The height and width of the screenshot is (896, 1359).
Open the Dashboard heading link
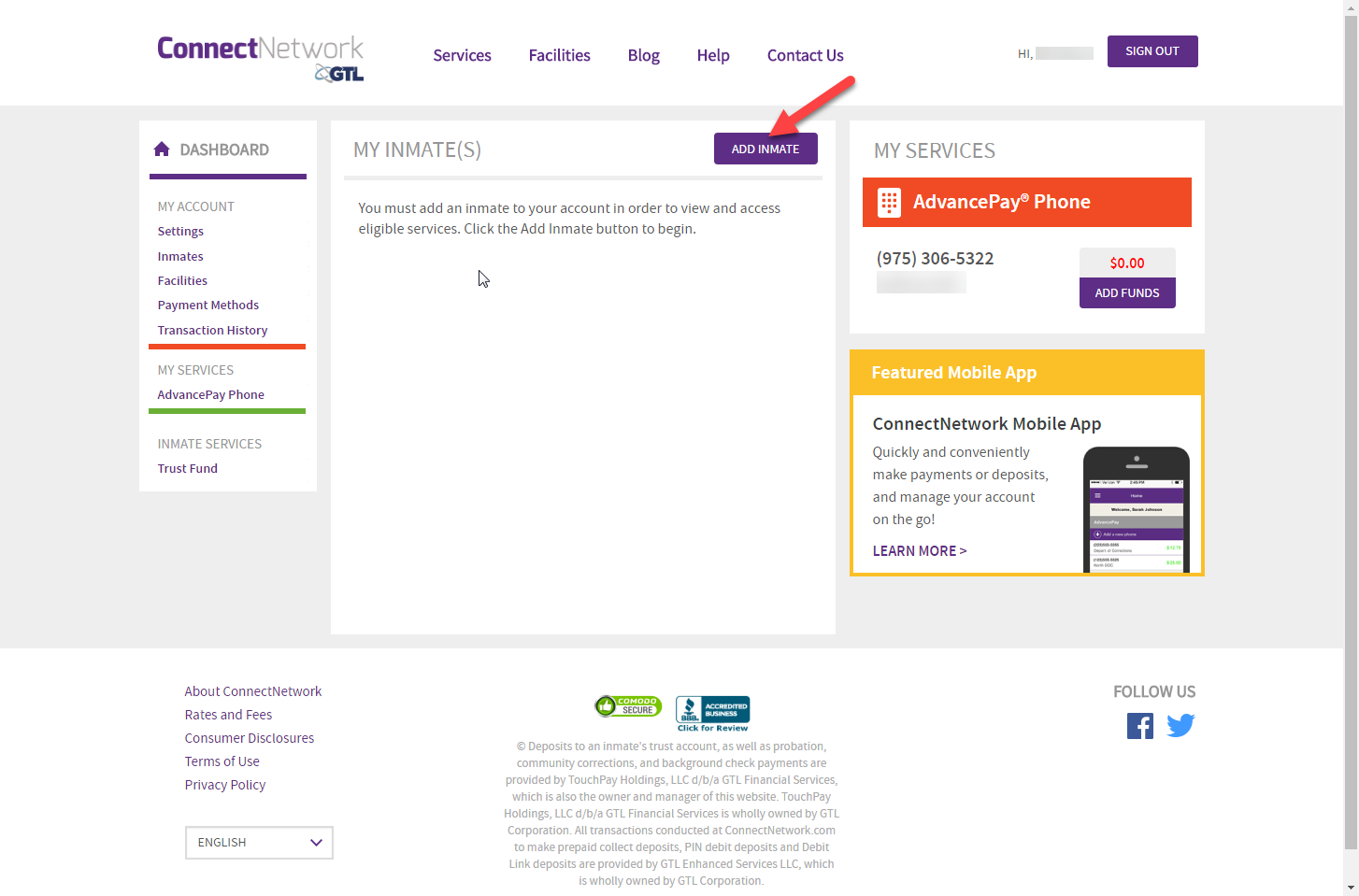click(x=224, y=149)
